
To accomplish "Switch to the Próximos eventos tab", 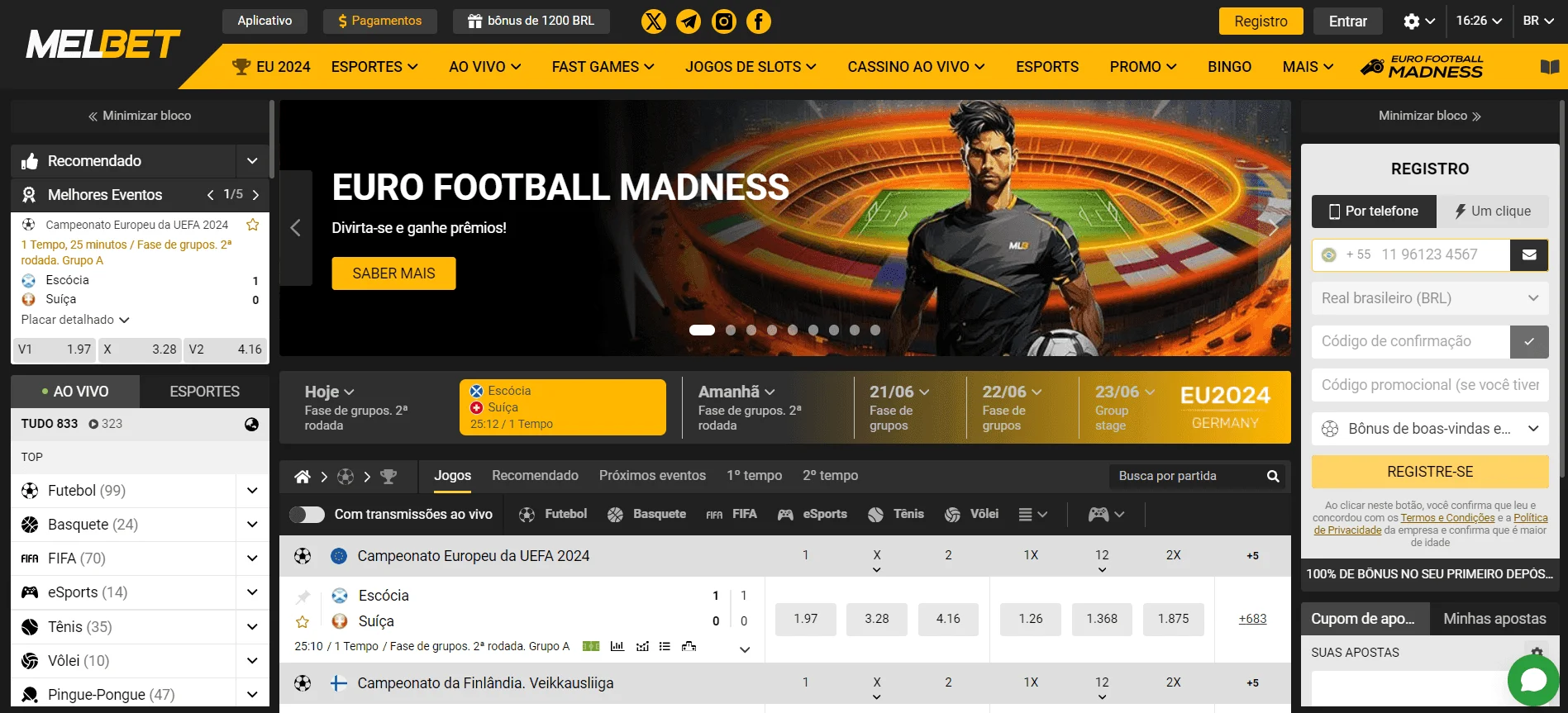I will [x=652, y=476].
